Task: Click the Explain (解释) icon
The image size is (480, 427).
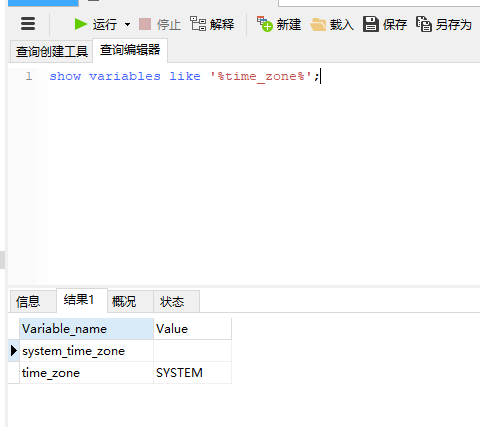Action: coord(198,24)
